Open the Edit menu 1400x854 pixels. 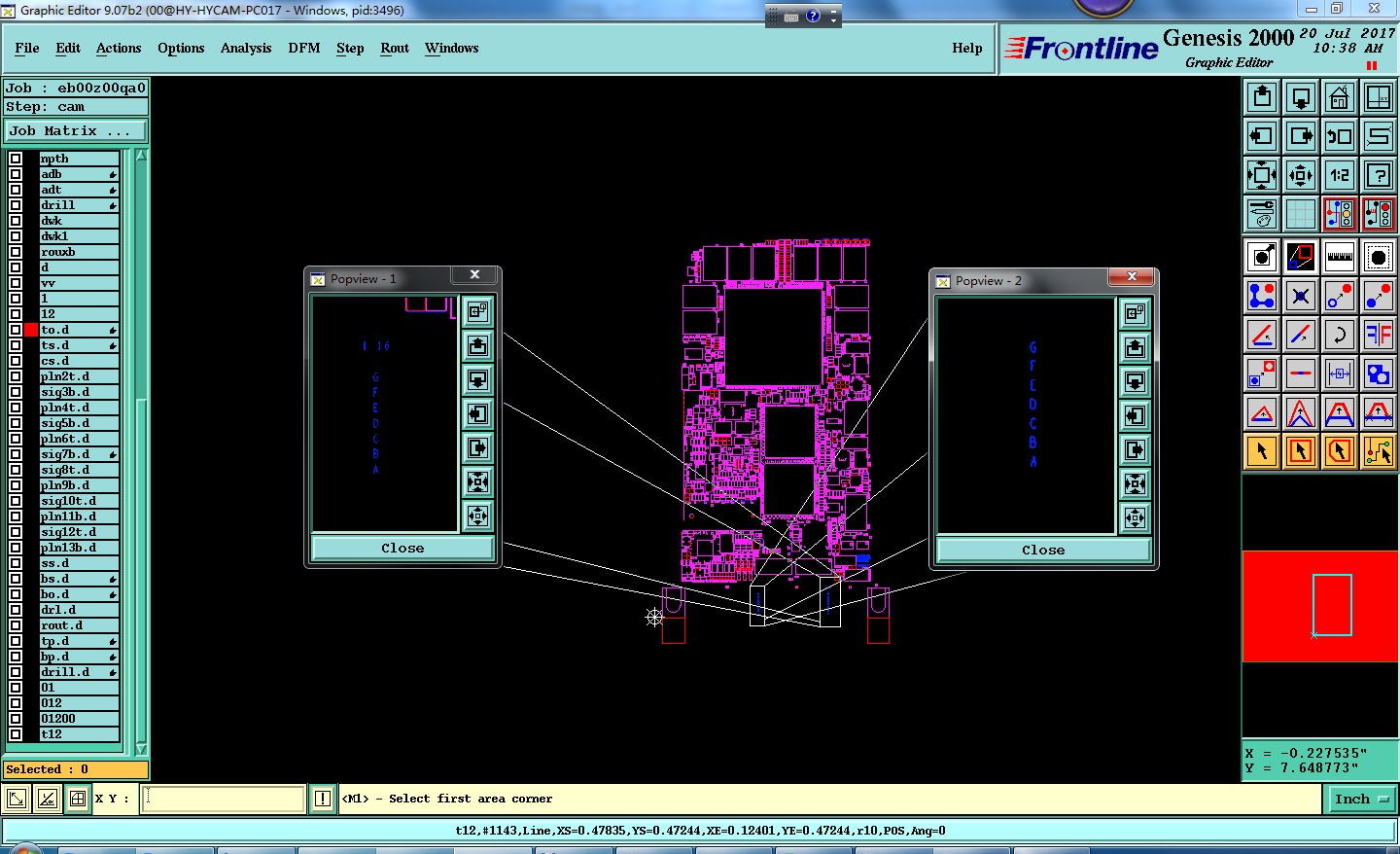(68, 48)
